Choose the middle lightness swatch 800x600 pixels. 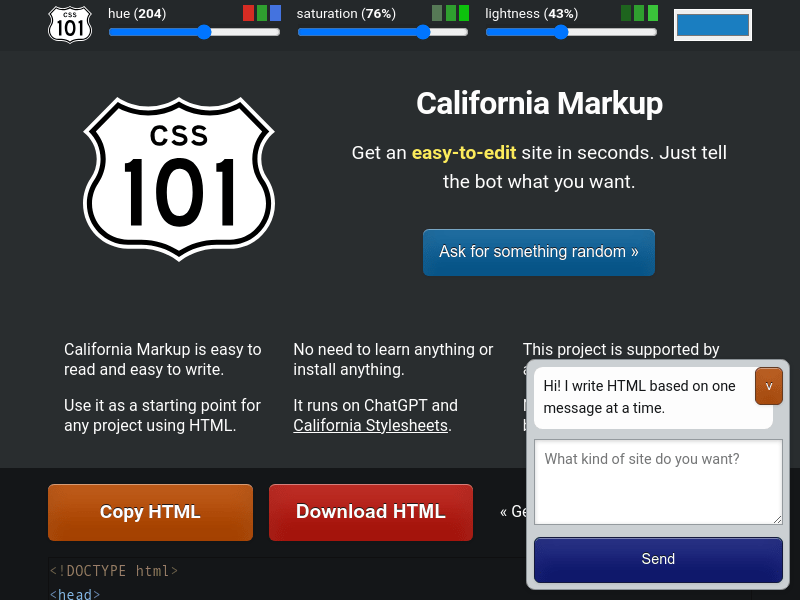coord(639,13)
